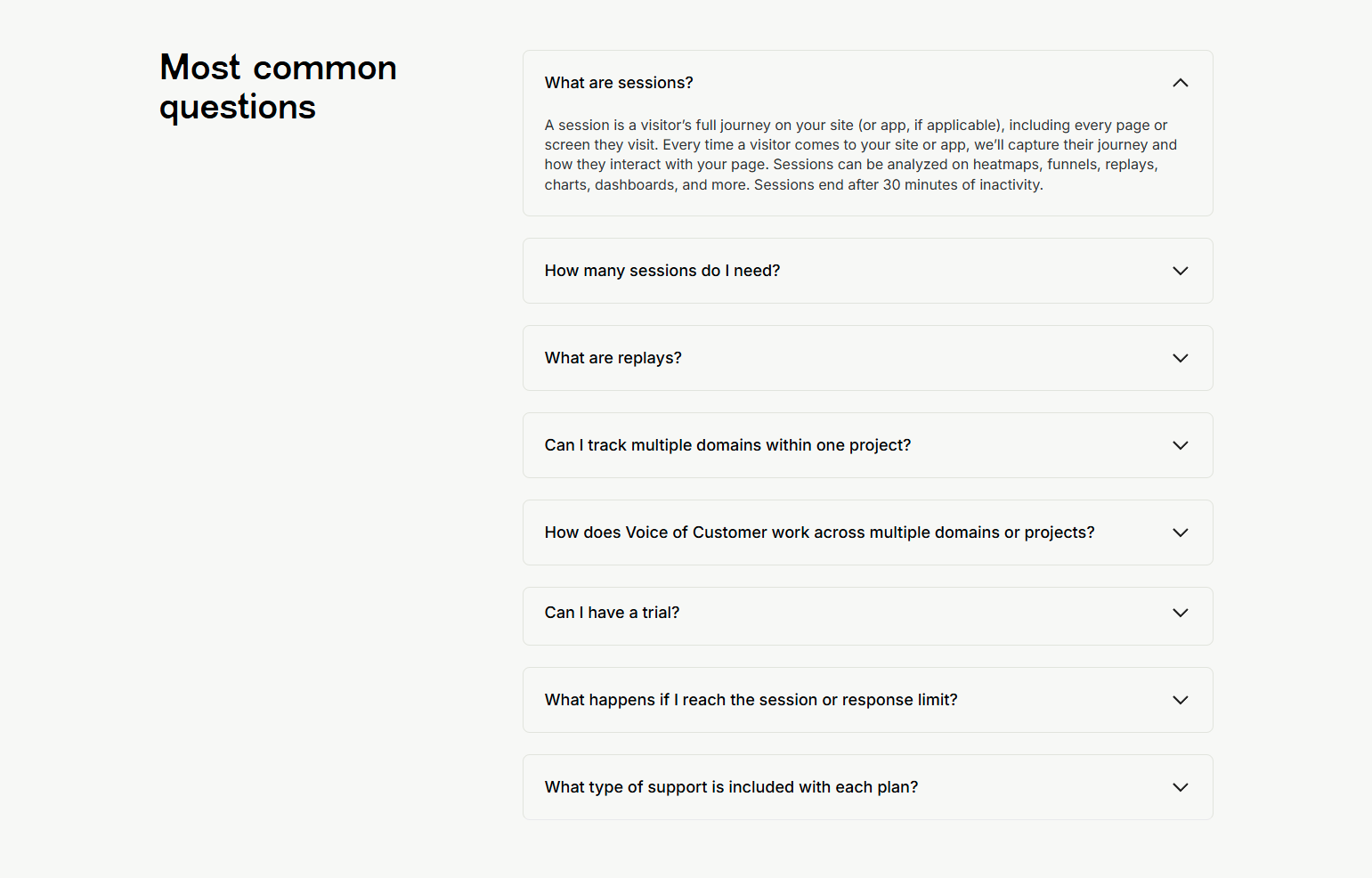1372x878 pixels.
Task: Click the chevron on the Voice of Customer card
Action: (x=1180, y=532)
